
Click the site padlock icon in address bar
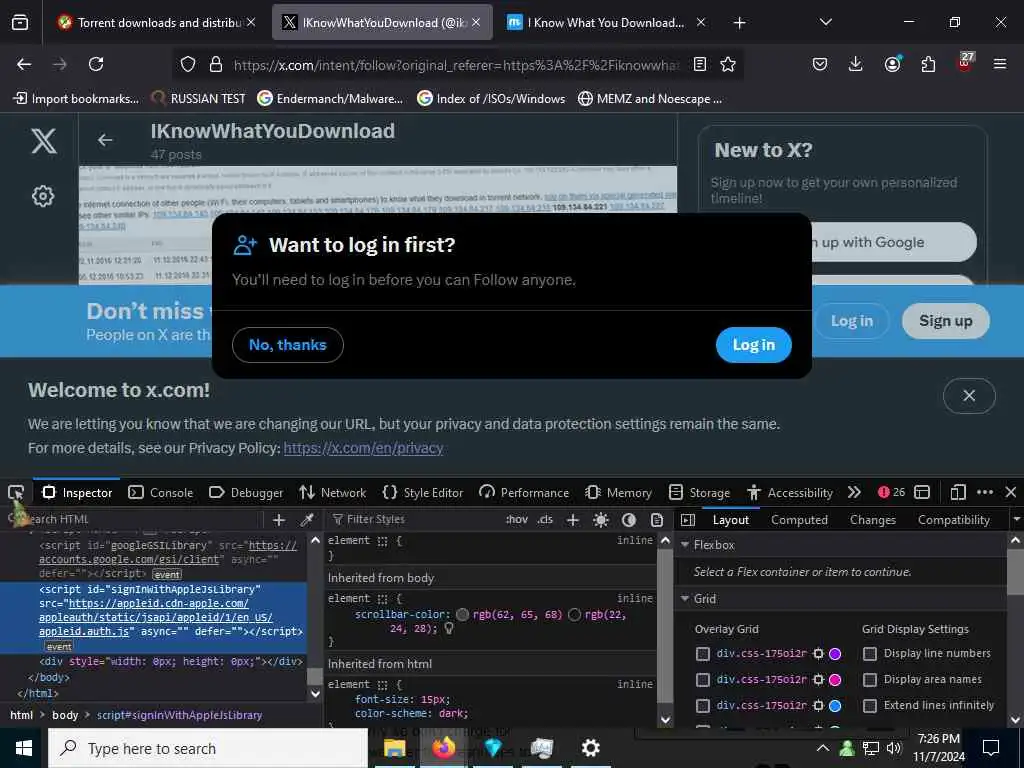click(x=216, y=64)
